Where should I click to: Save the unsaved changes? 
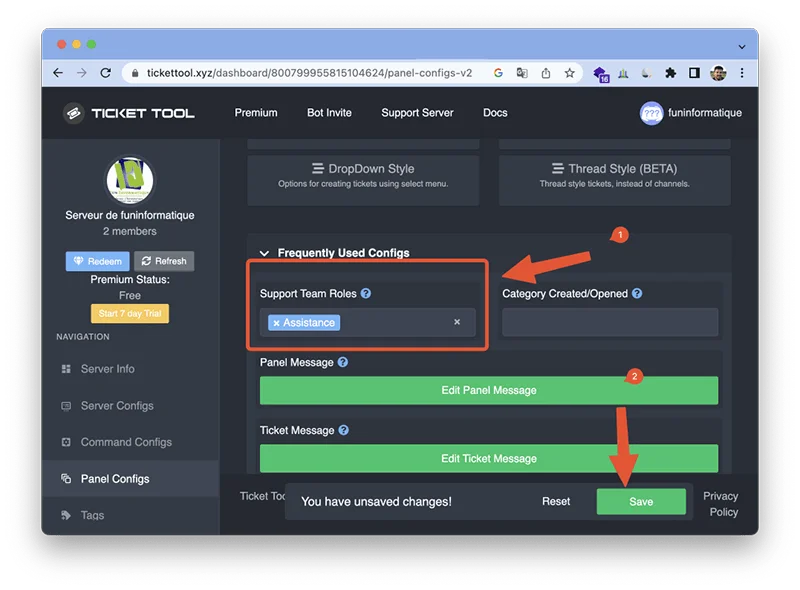click(x=642, y=501)
